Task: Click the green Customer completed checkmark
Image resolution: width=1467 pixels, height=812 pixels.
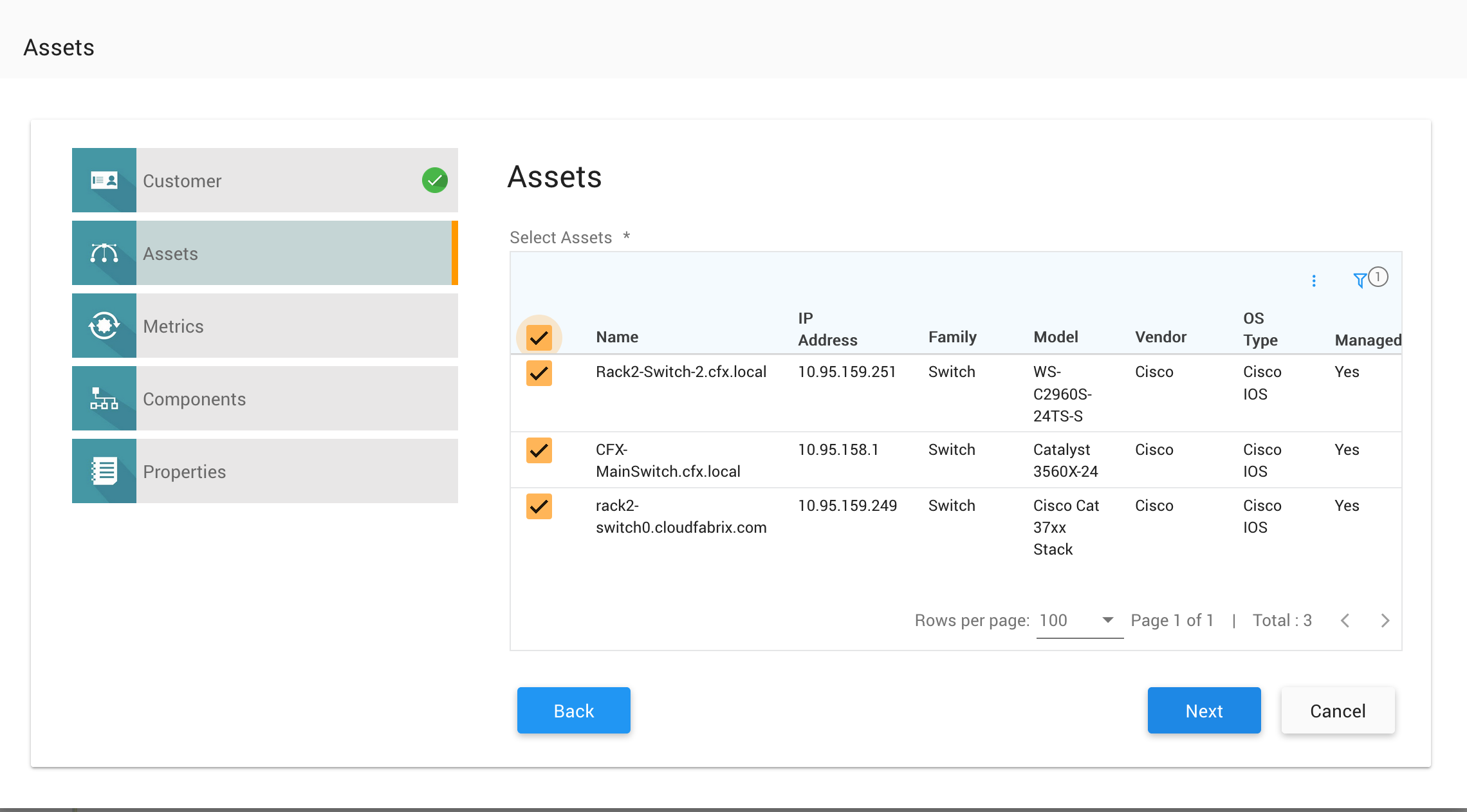Action: 435,180
